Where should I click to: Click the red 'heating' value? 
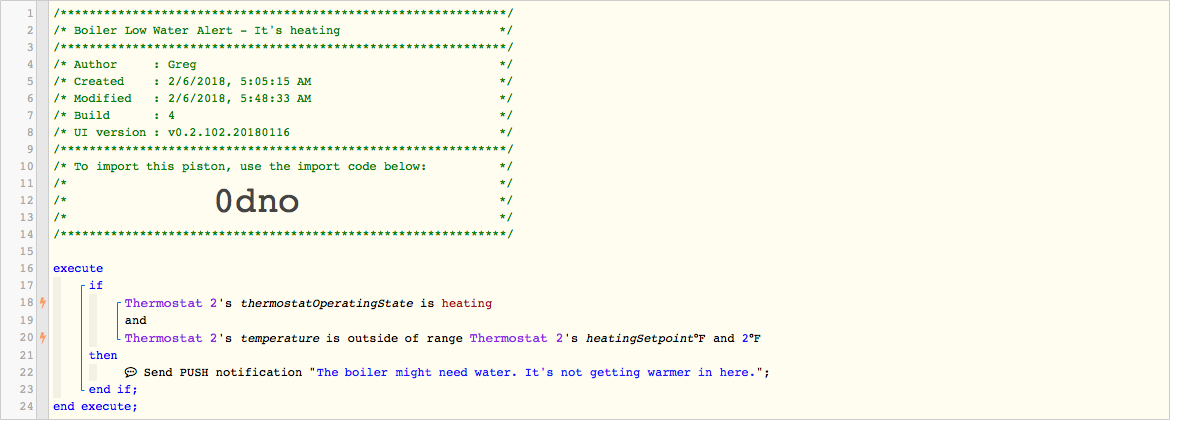[x=467, y=303]
